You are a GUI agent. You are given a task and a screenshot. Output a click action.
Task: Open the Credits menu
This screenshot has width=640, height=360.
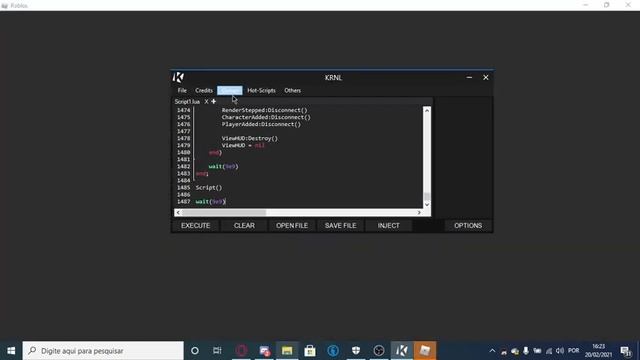204,90
